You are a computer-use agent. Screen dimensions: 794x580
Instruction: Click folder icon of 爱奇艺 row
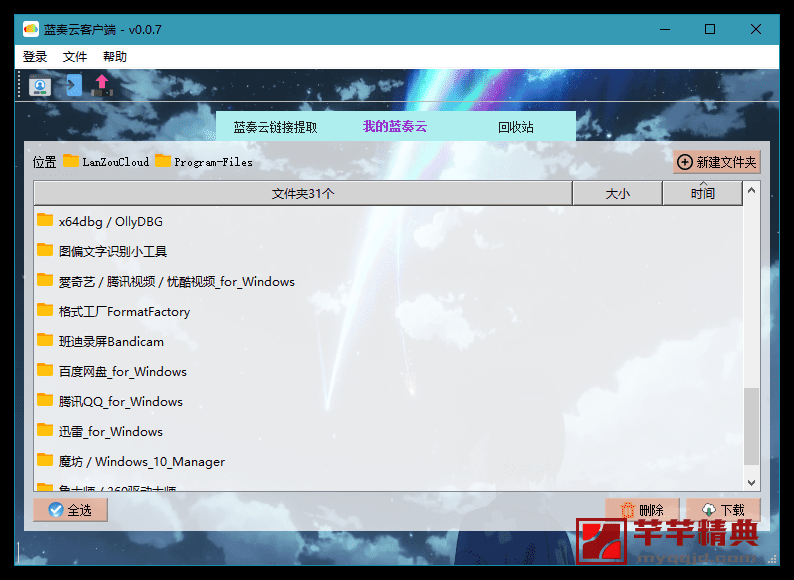point(45,280)
